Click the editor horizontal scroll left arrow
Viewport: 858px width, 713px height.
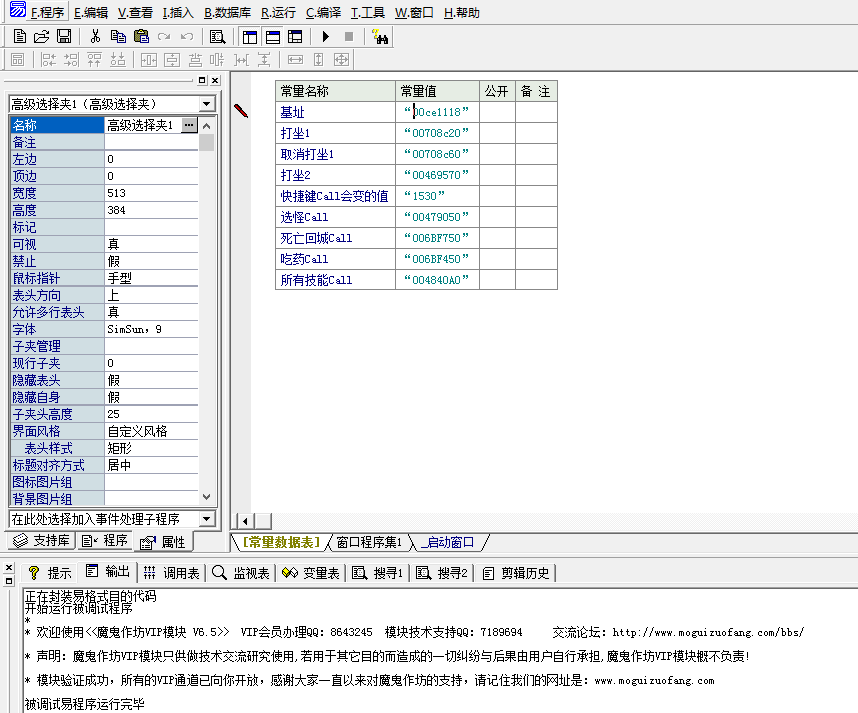pyautogui.click(x=245, y=521)
